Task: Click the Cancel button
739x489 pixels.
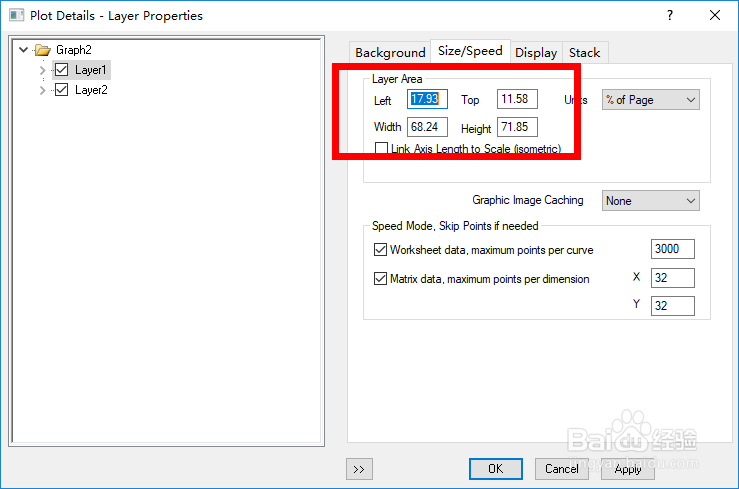Action: pos(561,468)
